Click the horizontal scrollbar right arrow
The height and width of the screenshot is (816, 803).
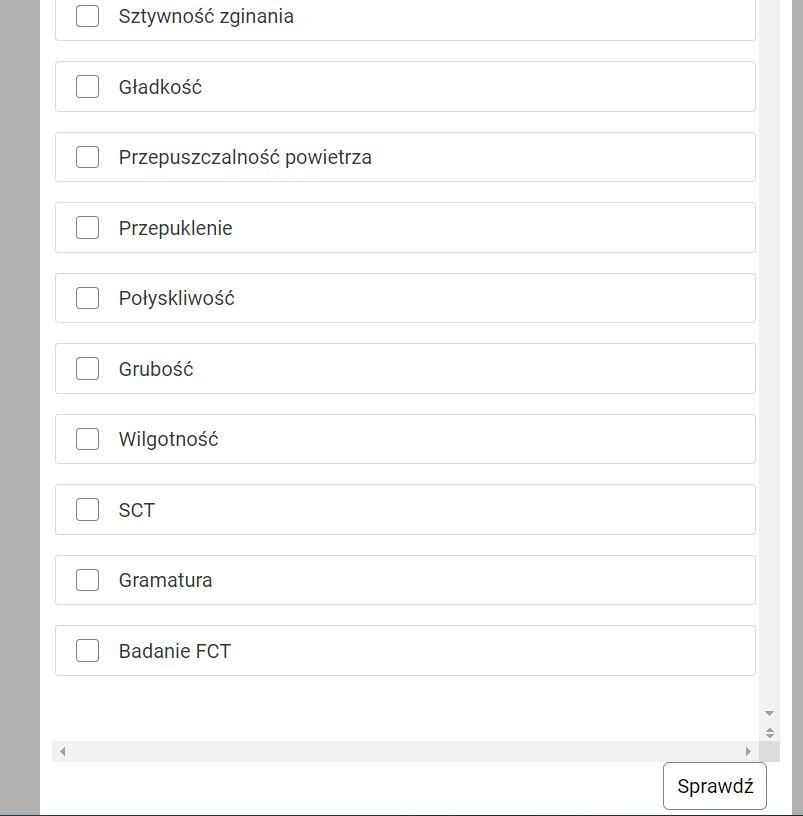[748, 751]
